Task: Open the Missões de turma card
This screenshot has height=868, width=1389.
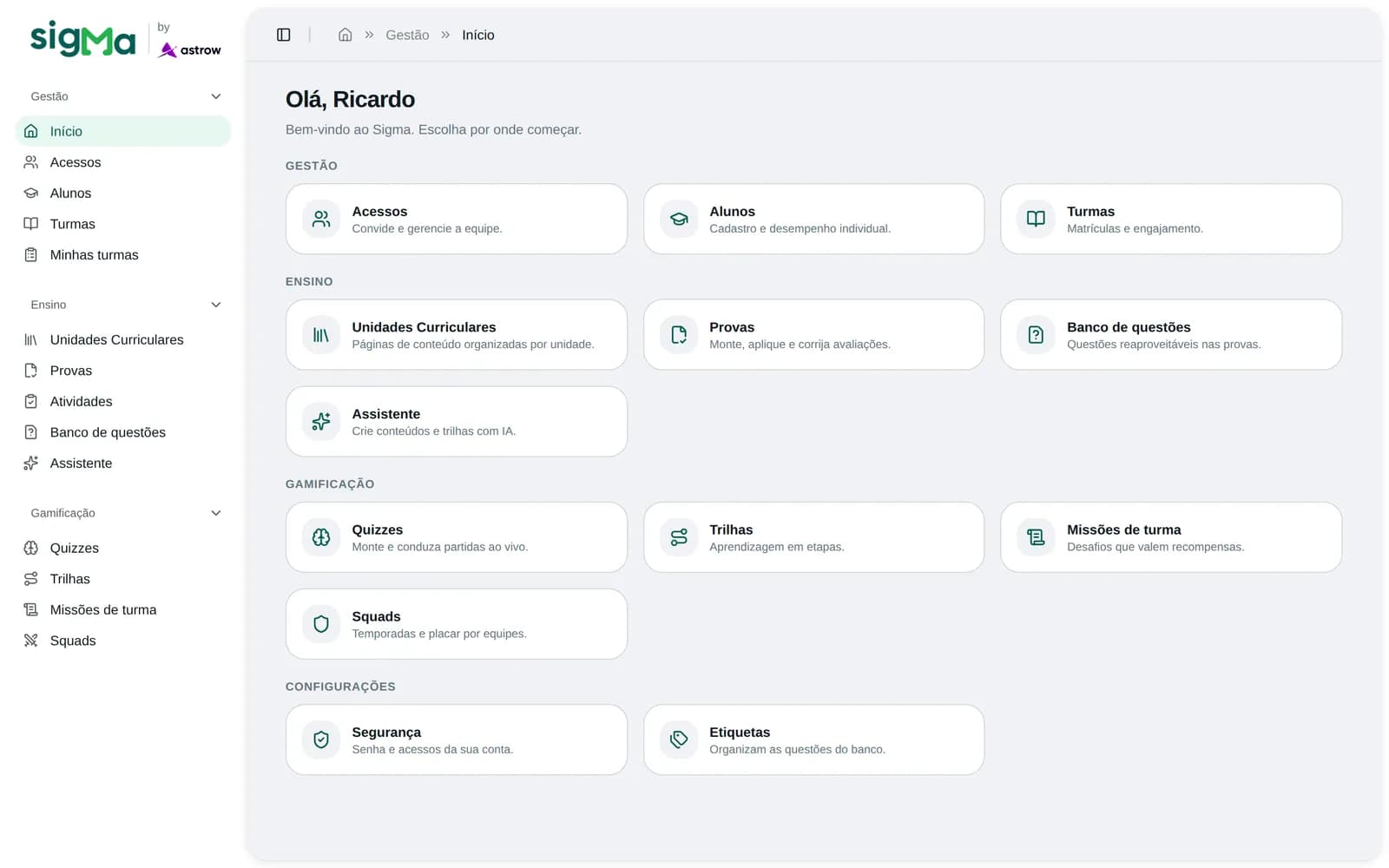Action: (x=1171, y=537)
